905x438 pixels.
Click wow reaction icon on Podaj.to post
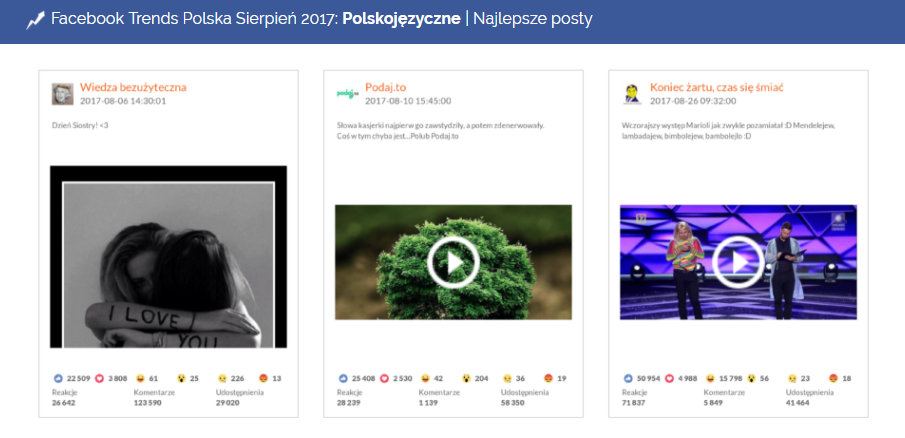pyautogui.click(x=466, y=379)
